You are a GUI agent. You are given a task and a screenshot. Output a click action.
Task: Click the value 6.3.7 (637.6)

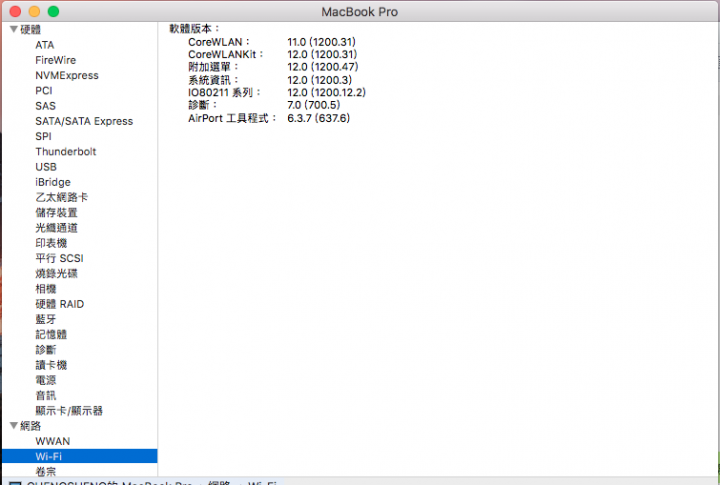point(319,118)
